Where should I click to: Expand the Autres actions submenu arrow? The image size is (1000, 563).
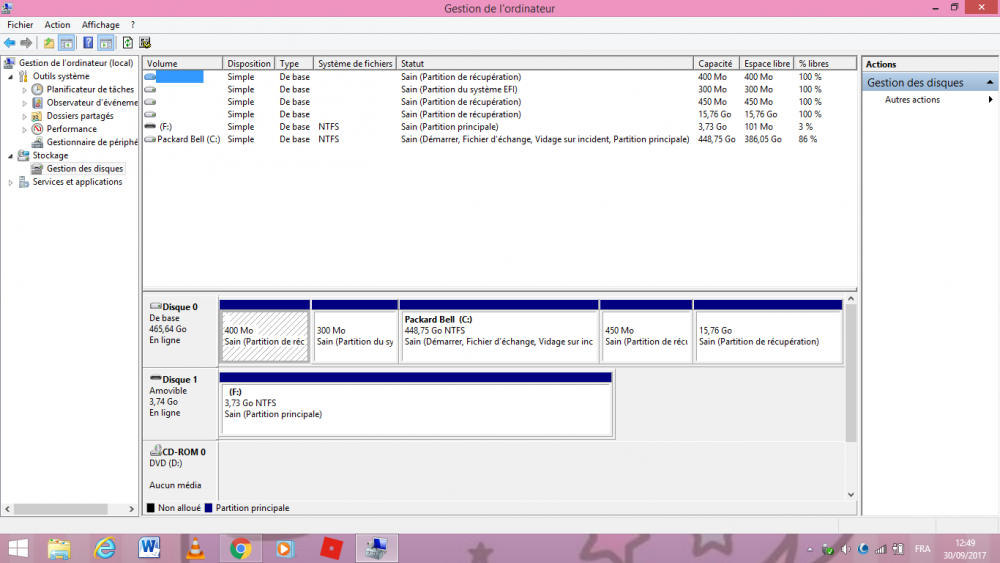[x=990, y=99]
